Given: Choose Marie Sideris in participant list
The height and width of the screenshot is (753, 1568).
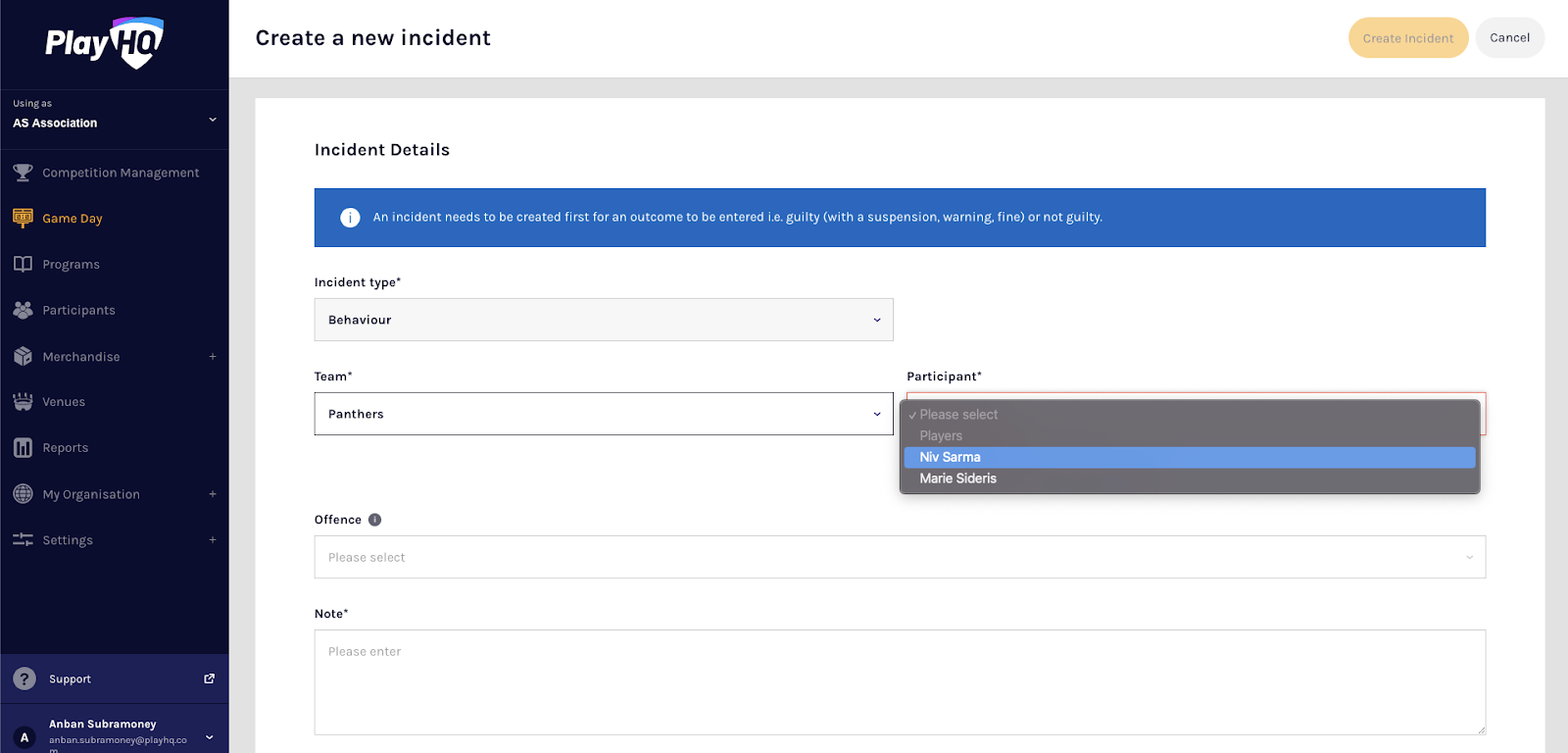Looking at the screenshot, I should tap(957, 478).
